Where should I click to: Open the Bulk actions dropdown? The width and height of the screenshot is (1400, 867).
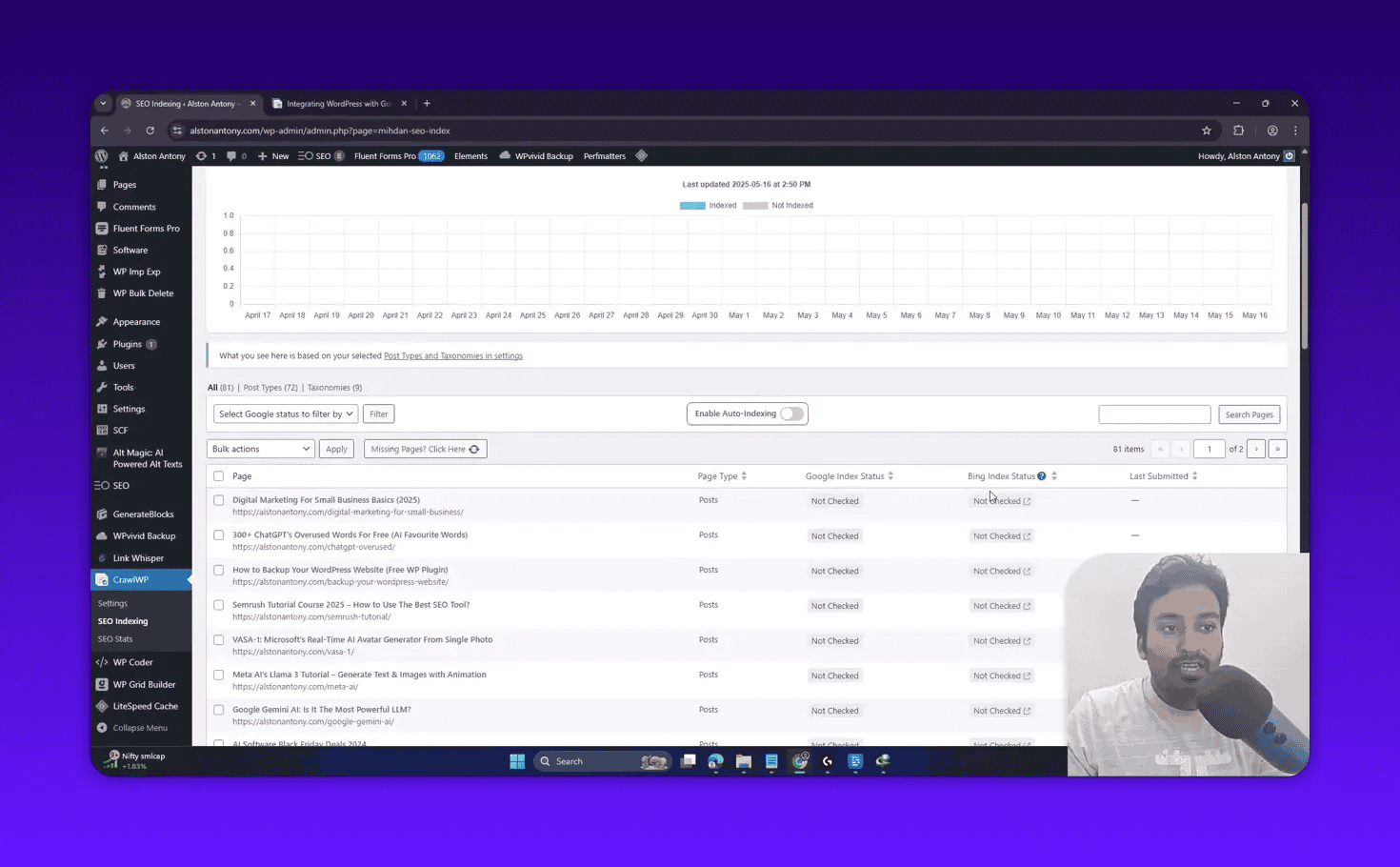(x=260, y=448)
